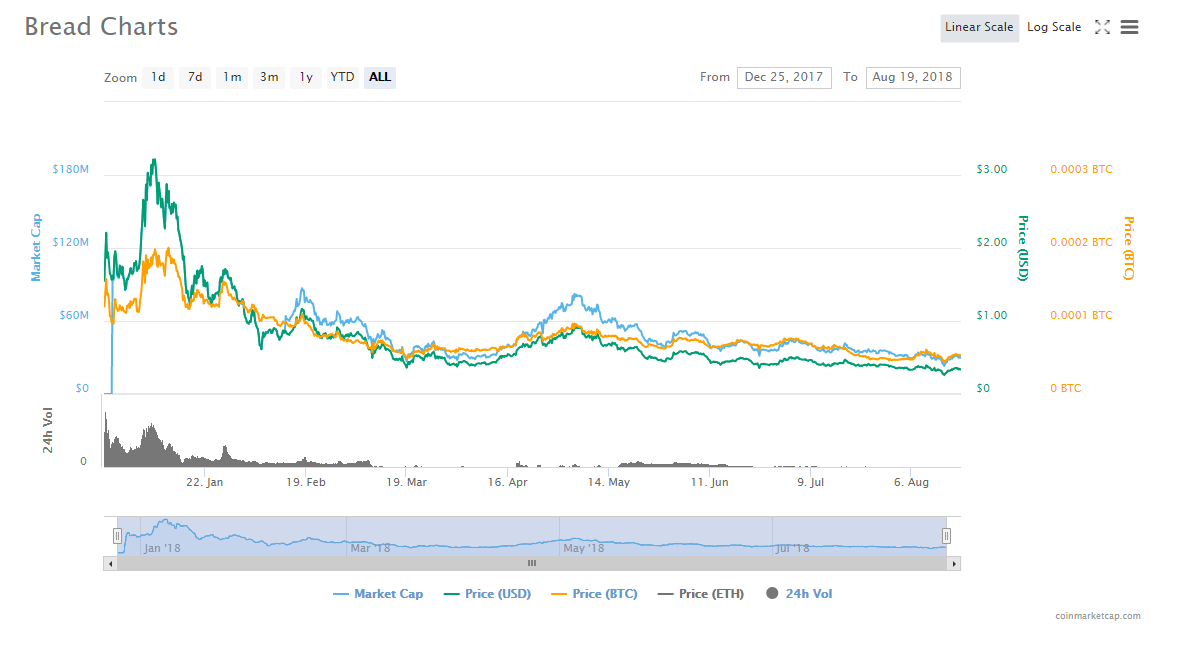Grab the right range navigator handle
Screen dimensions: 1184x651
pos(946,536)
